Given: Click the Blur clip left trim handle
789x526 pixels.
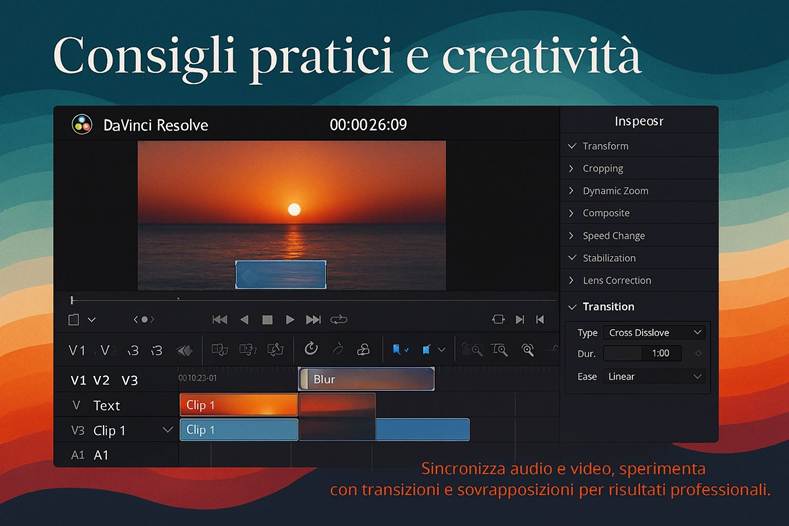Looking at the screenshot, I should coord(303,379).
